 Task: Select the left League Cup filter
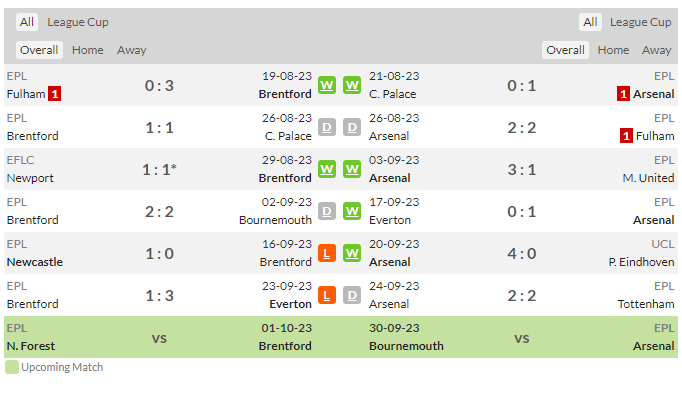78,22
